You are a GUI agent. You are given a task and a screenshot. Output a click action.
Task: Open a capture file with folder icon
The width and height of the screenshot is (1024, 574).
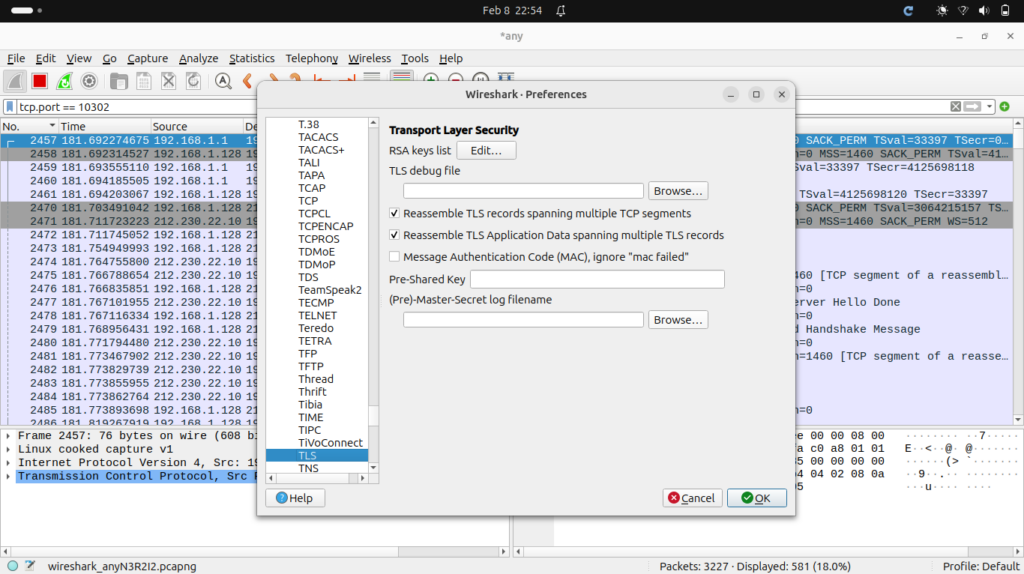(119, 81)
